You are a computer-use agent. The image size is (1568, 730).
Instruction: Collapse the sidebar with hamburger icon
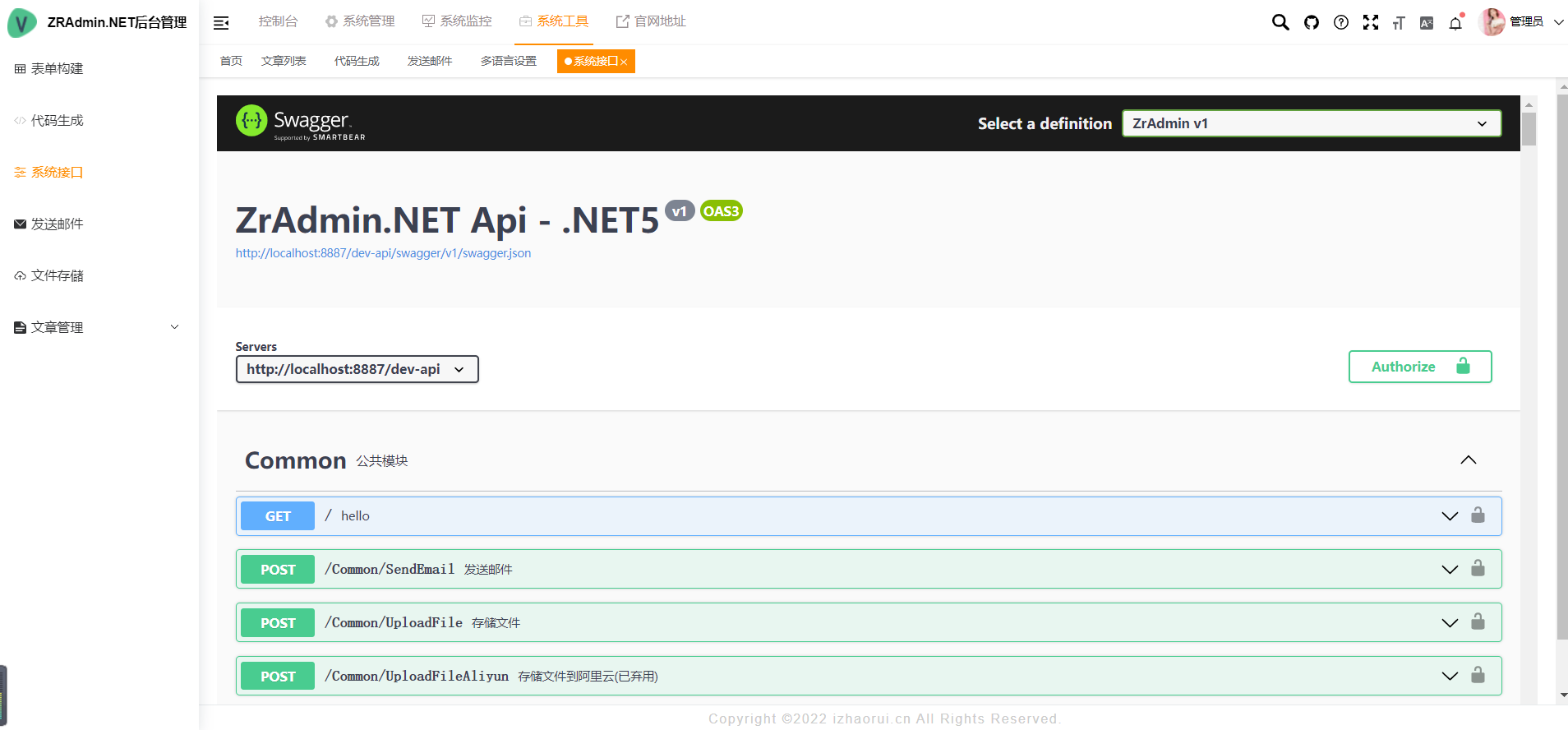click(221, 23)
